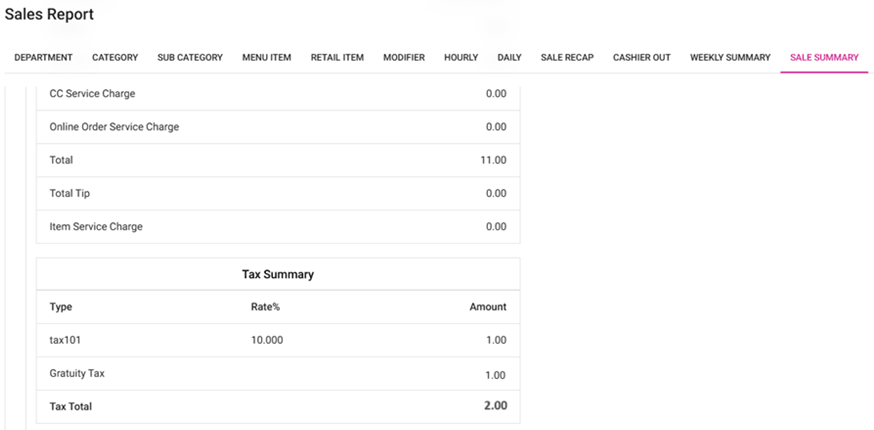Click the Gratuity Tax row label

[77, 373]
